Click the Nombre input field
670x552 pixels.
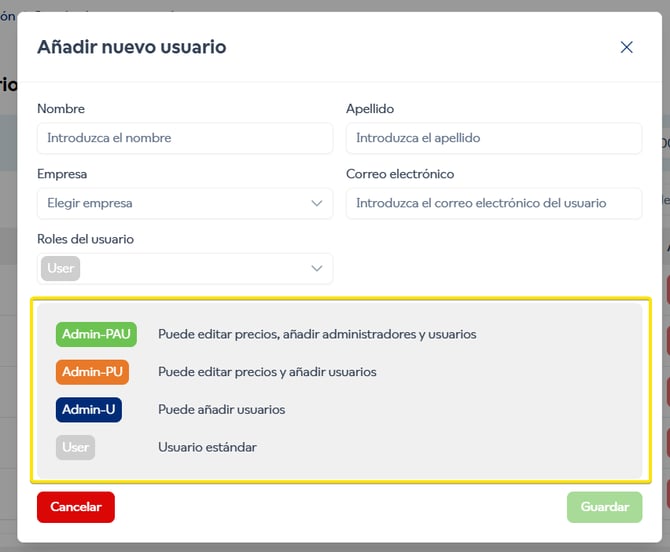tap(185, 138)
